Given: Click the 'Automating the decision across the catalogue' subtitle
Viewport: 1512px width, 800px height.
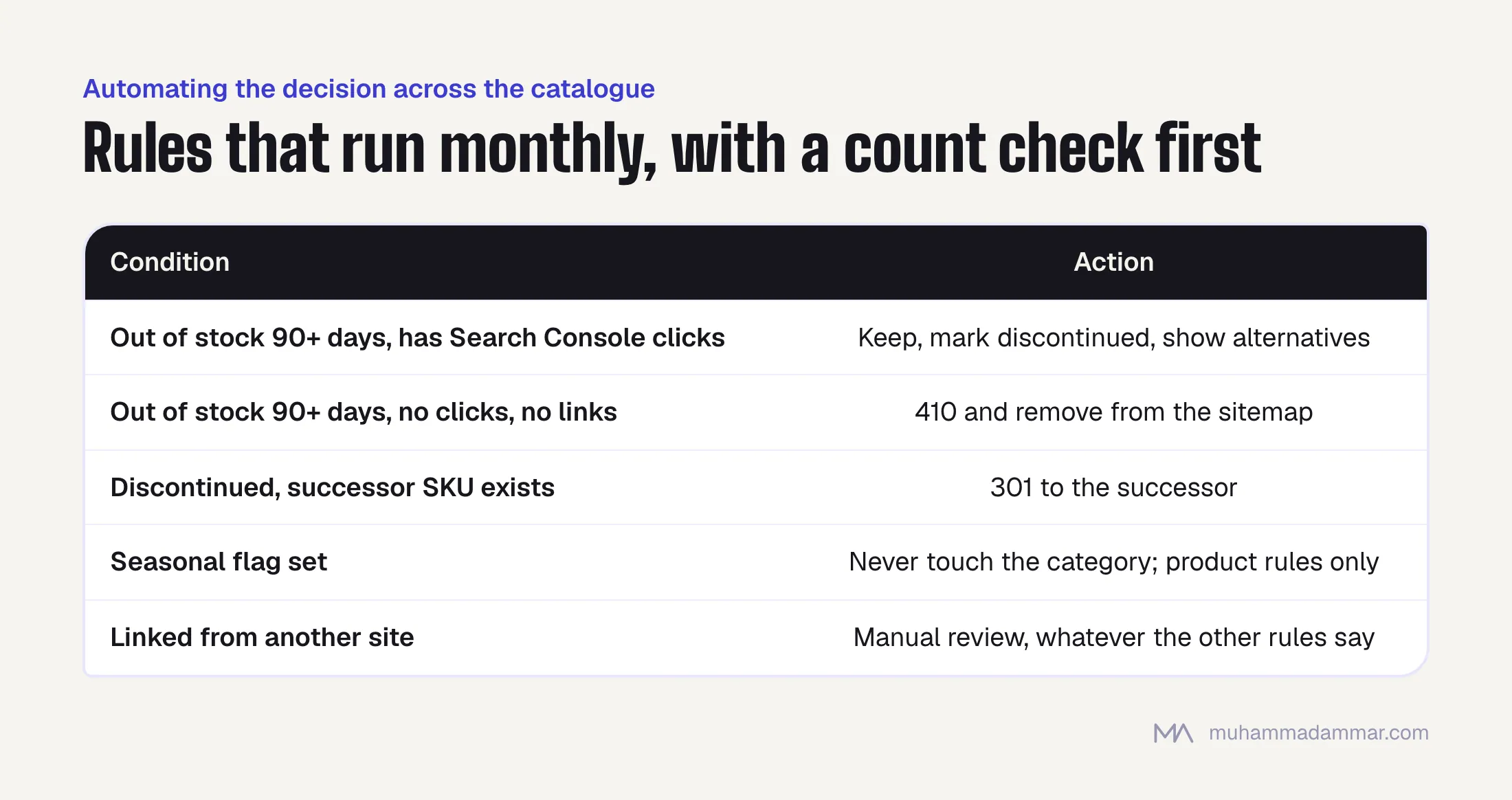Looking at the screenshot, I should 368,89.
